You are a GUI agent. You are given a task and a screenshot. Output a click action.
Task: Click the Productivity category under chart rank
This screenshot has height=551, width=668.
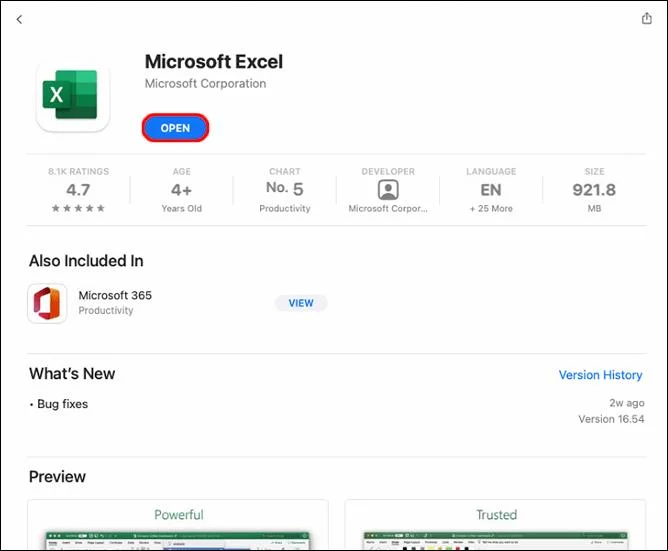284,209
